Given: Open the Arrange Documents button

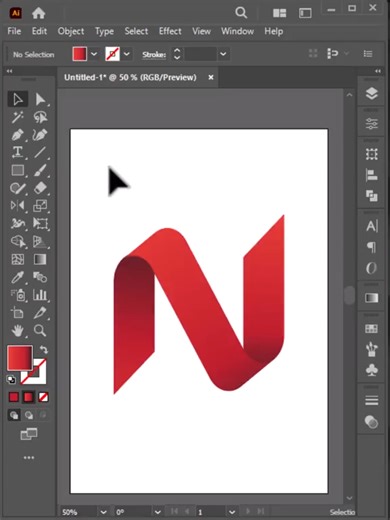Looking at the screenshot, I should pyautogui.click(x=279, y=13).
